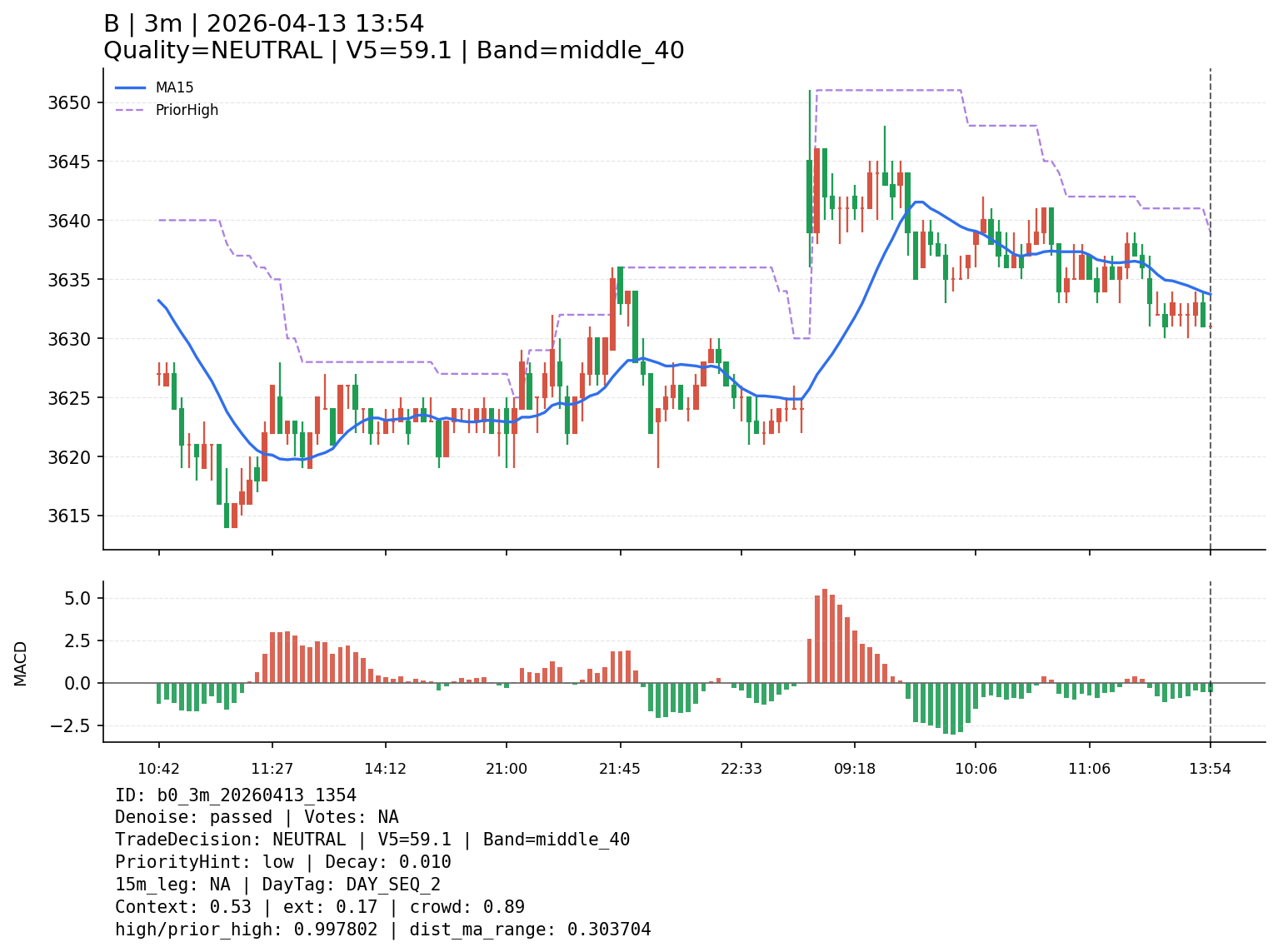Click the PriorHigh dashed purple legend swatch
This screenshot has width=1278, height=952.
(130, 110)
